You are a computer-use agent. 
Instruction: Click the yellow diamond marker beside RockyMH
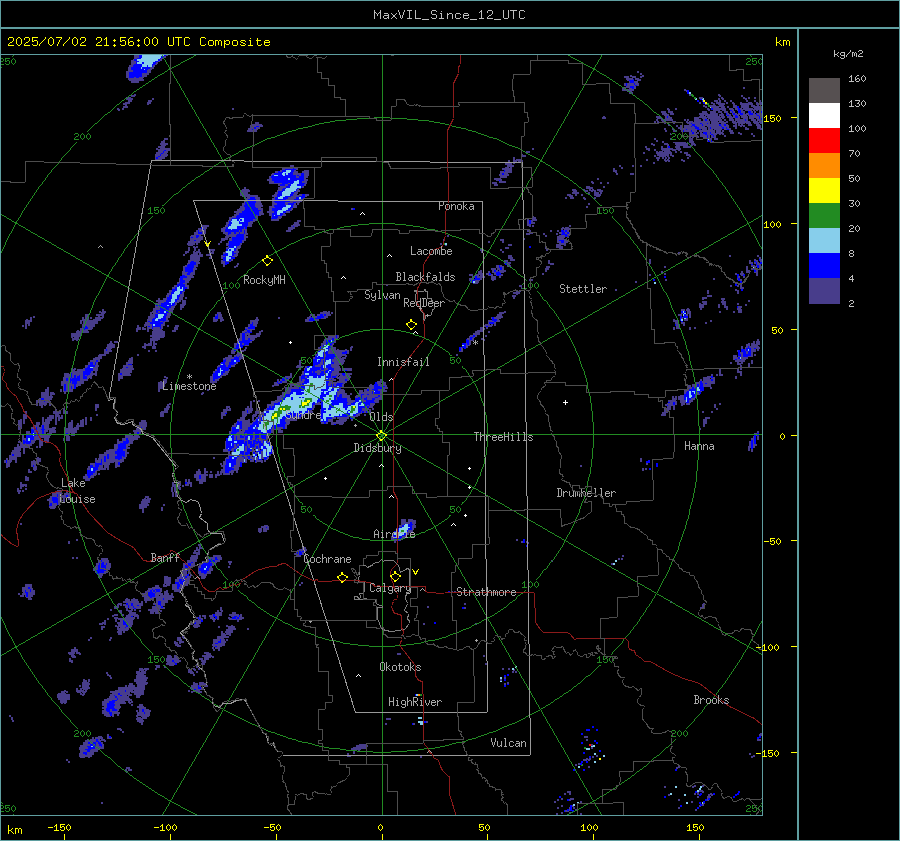tap(267, 261)
